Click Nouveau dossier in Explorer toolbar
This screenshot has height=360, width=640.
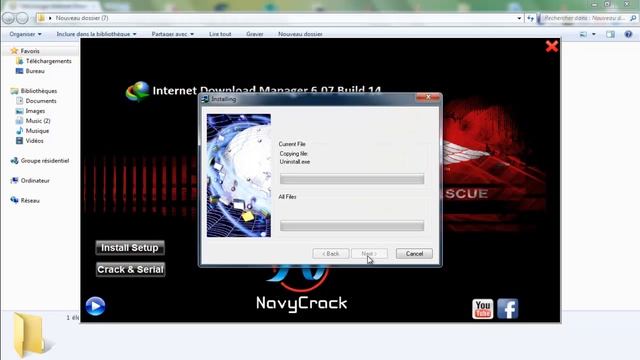(x=300, y=34)
